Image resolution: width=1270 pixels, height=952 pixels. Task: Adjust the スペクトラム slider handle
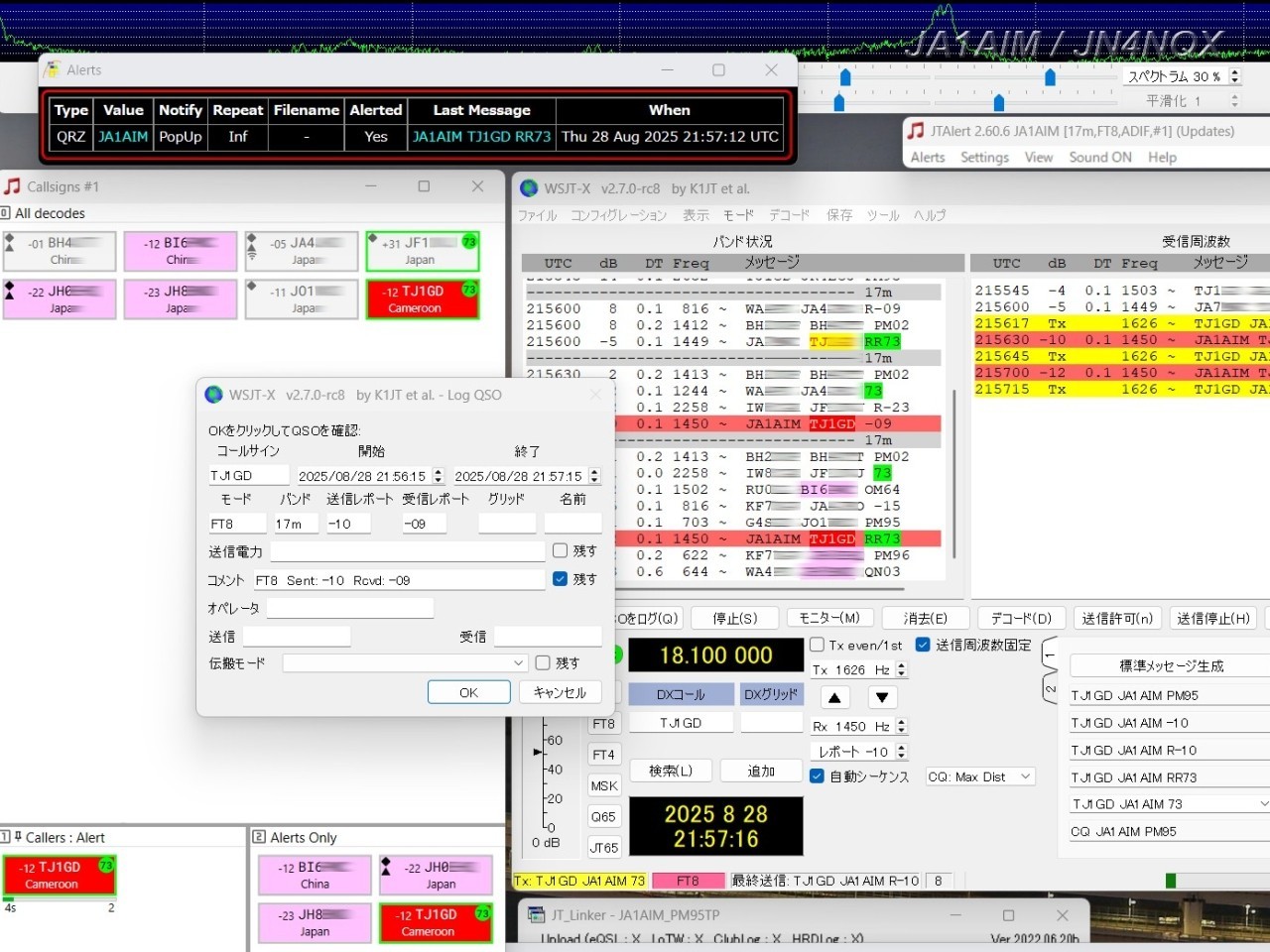click(x=1050, y=77)
